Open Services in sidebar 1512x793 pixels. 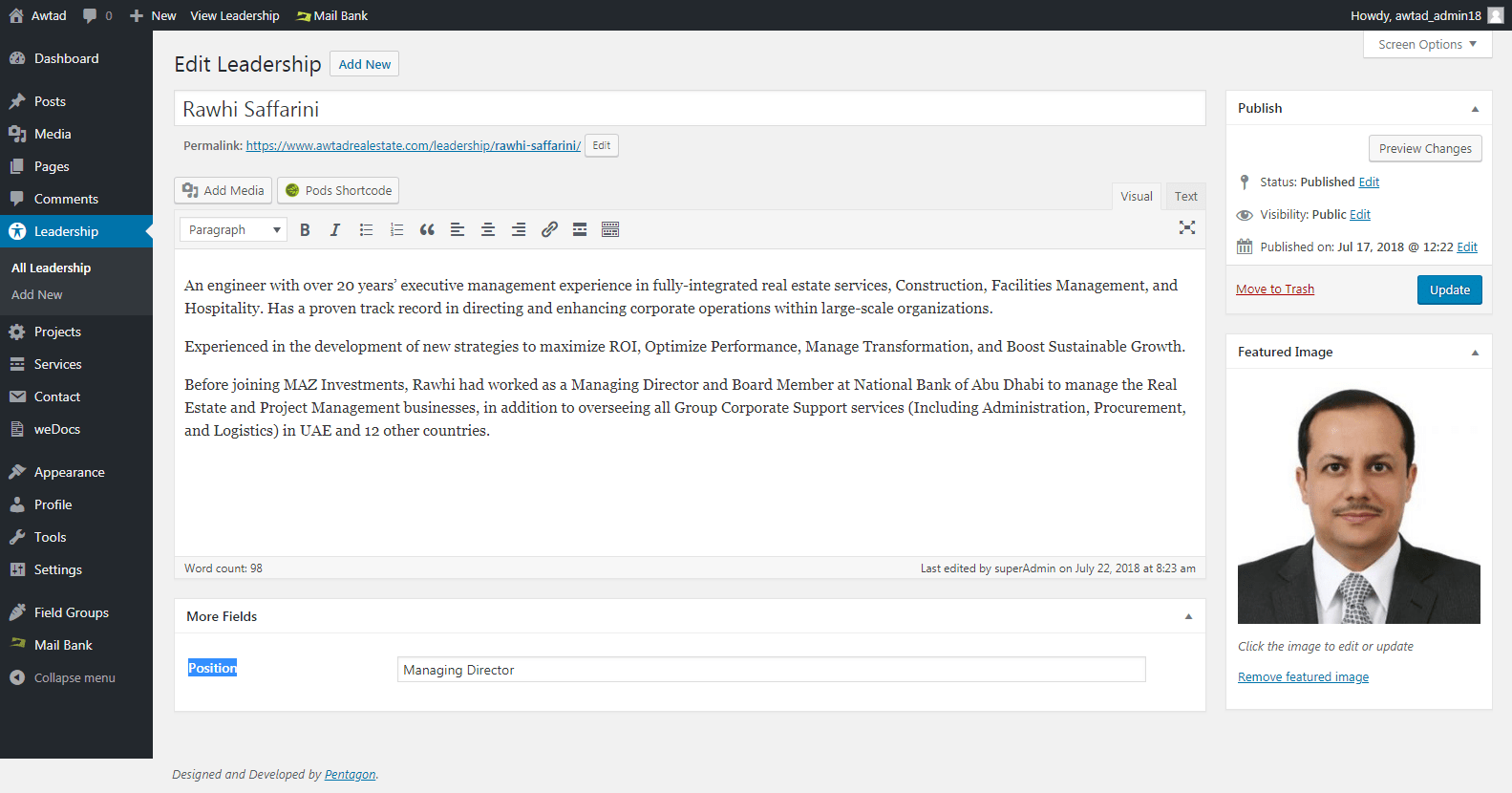pyautogui.click(x=76, y=364)
